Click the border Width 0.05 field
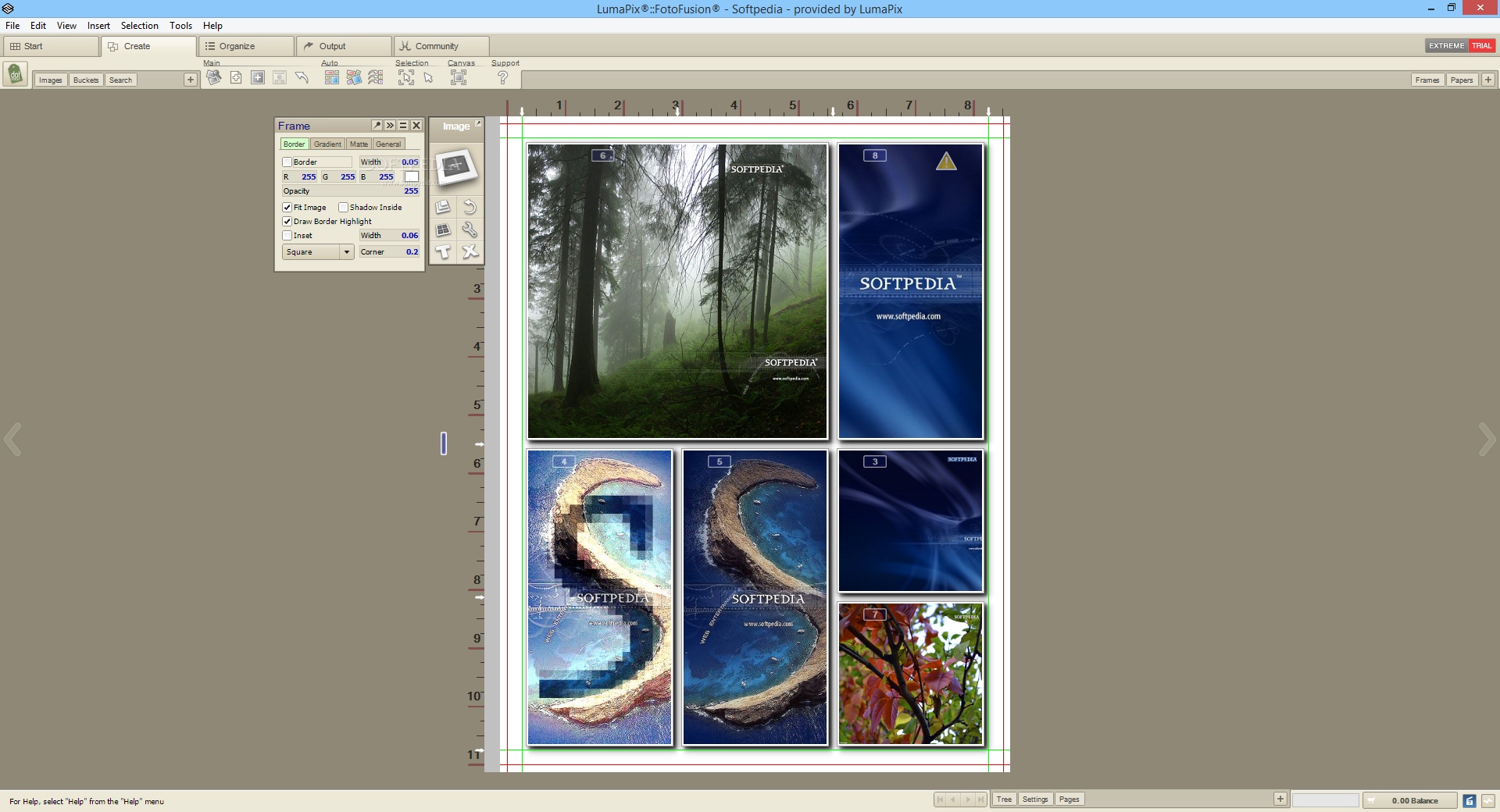Screen dimensions: 1500x812 [x=389, y=162]
